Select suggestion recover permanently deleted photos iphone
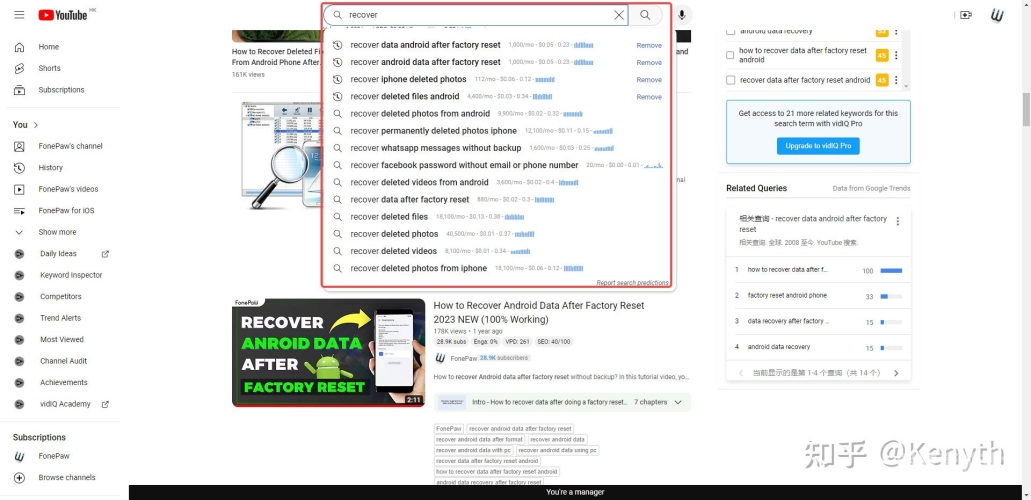1031x500 pixels. (x=433, y=131)
